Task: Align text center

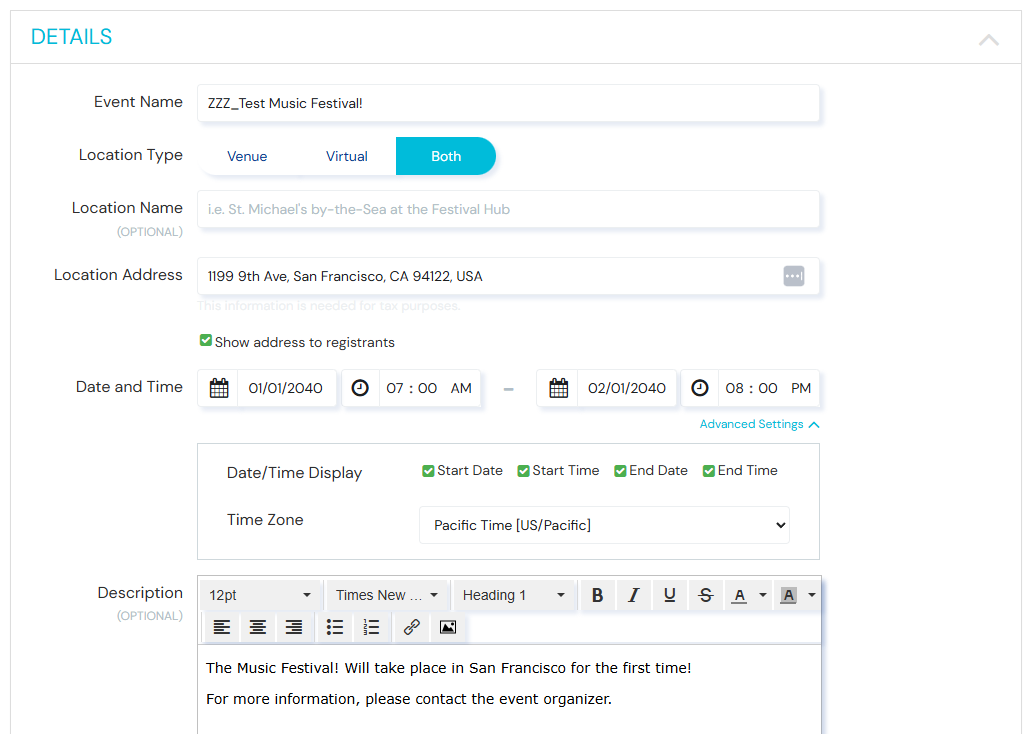Action: (258, 627)
